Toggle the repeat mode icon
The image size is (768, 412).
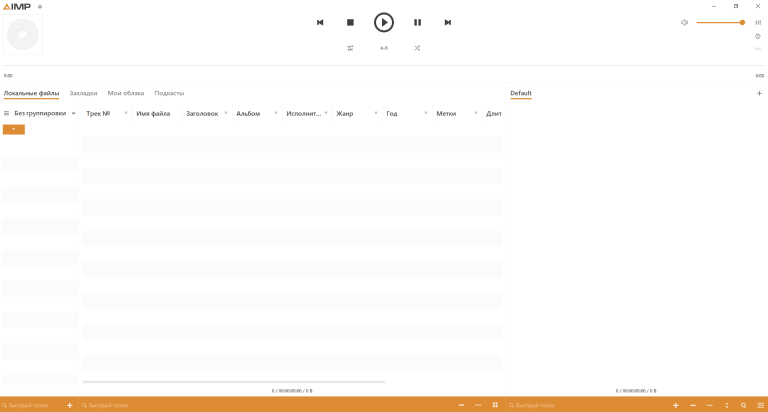point(350,48)
